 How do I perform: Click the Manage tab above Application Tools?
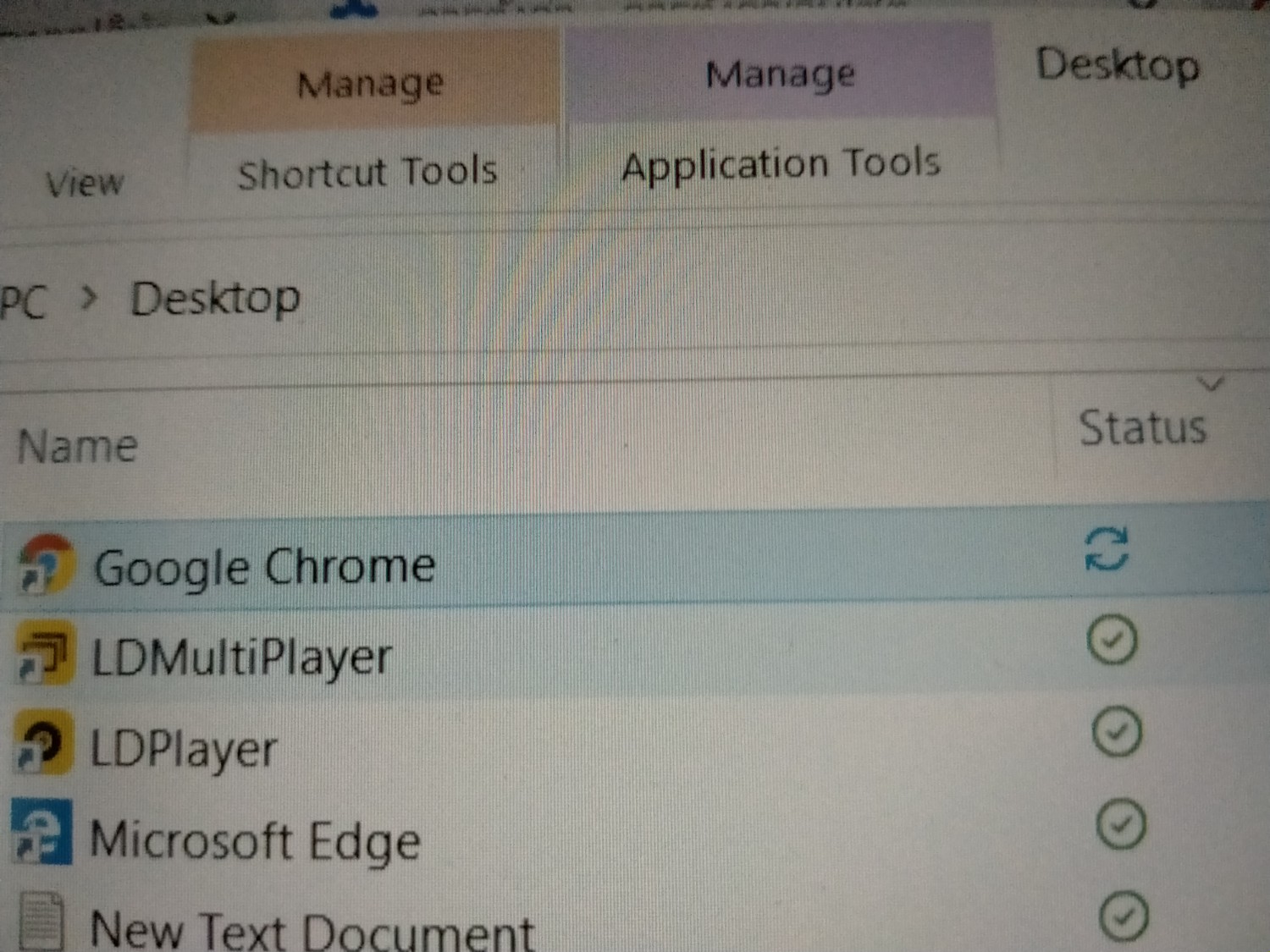coord(780,74)
